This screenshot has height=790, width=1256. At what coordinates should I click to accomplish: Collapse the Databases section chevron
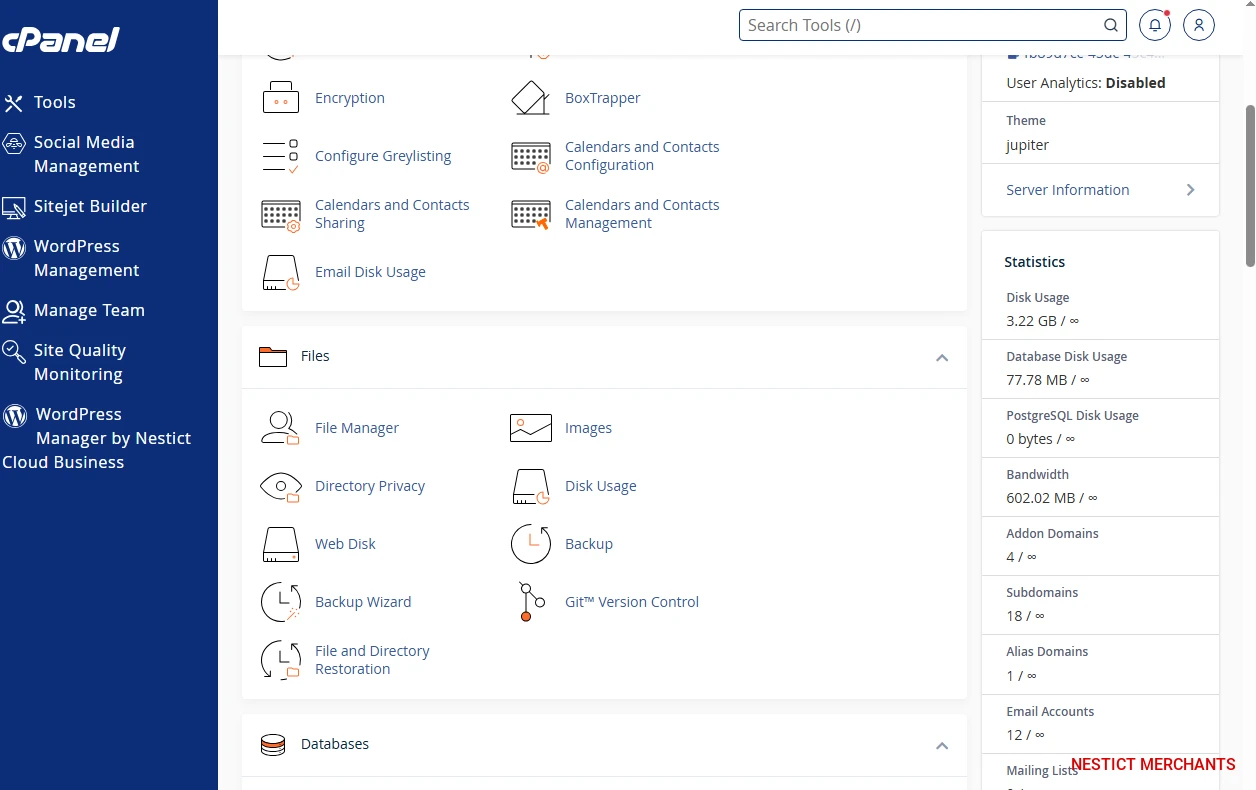941,745
